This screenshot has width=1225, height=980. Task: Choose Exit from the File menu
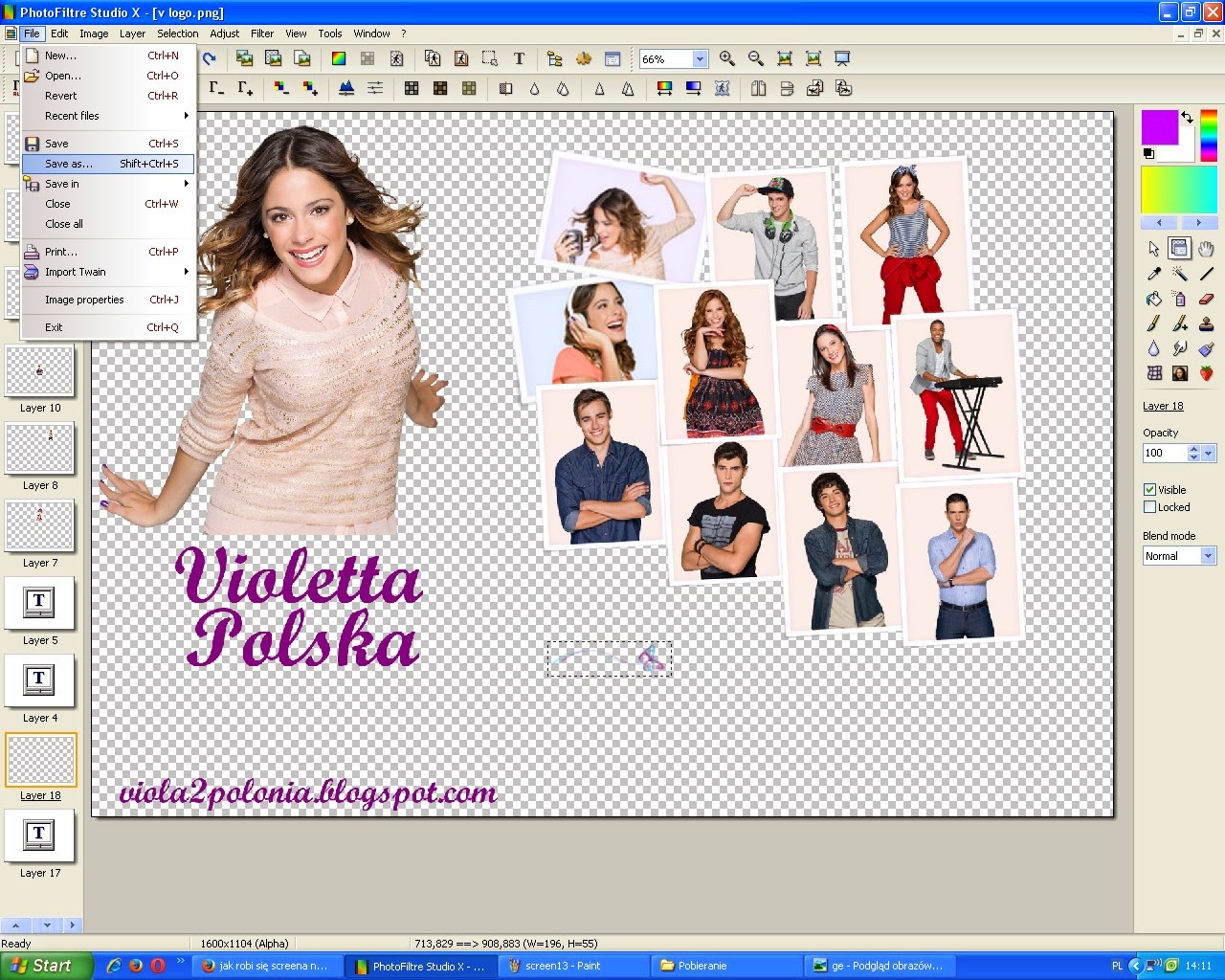[108, 327]
